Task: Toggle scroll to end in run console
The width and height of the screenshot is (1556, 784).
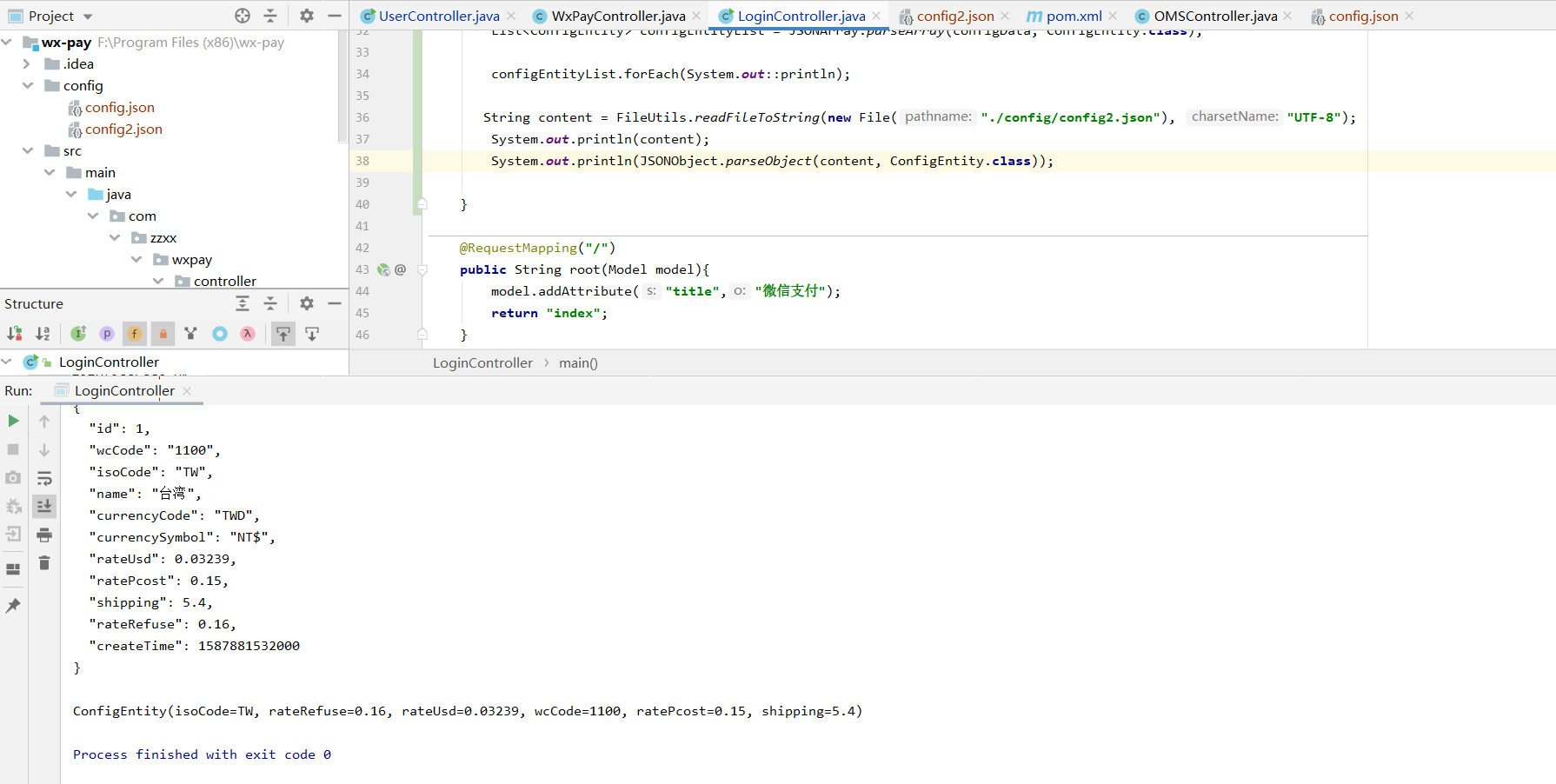Action: point(44,506)
